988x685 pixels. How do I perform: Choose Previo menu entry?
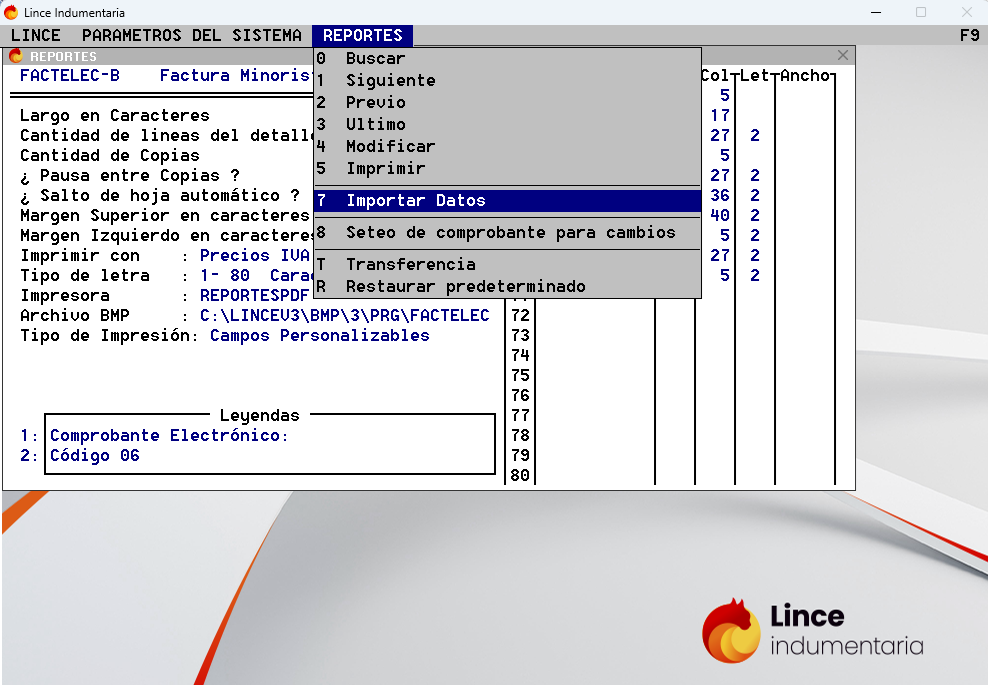click(507, 103)
